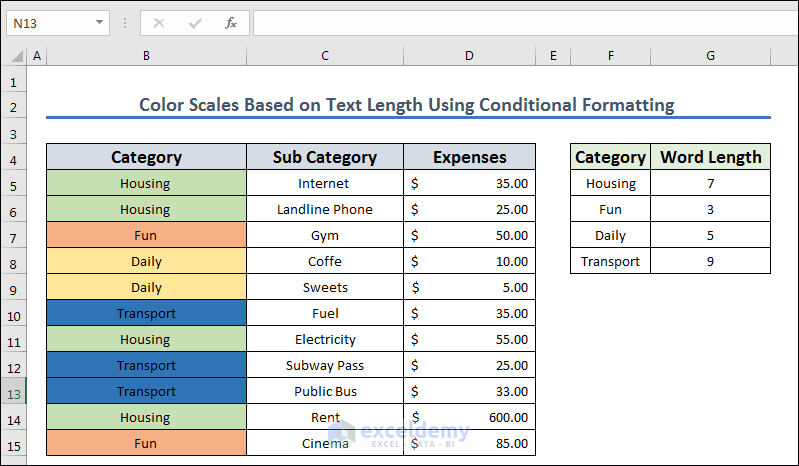Click the blue Transport cell in row 10
This screenshot has width=799, height=466.
pos(146,314)
